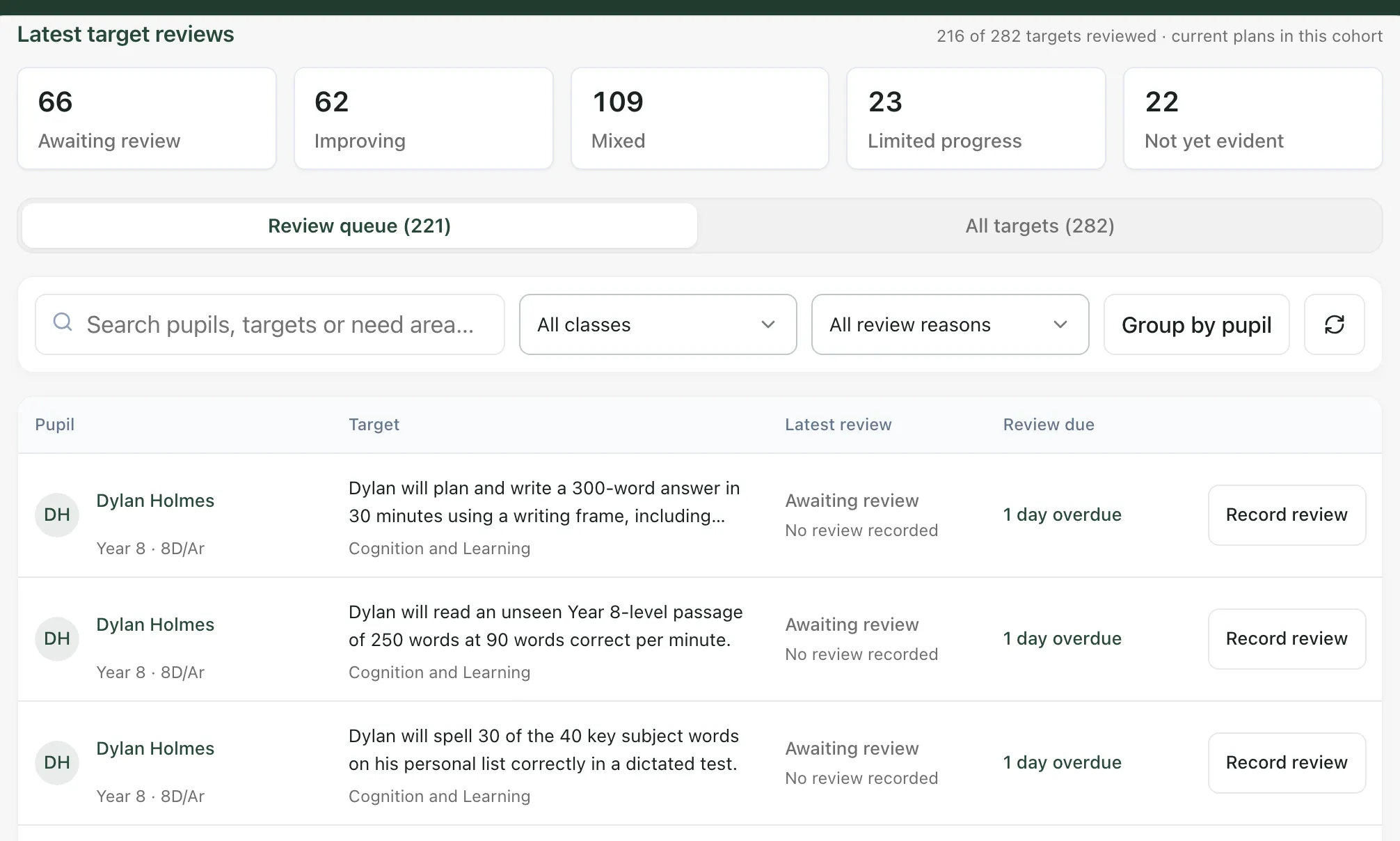Record review for spelling key words target
The image size is (1400, 841).
1287,763
